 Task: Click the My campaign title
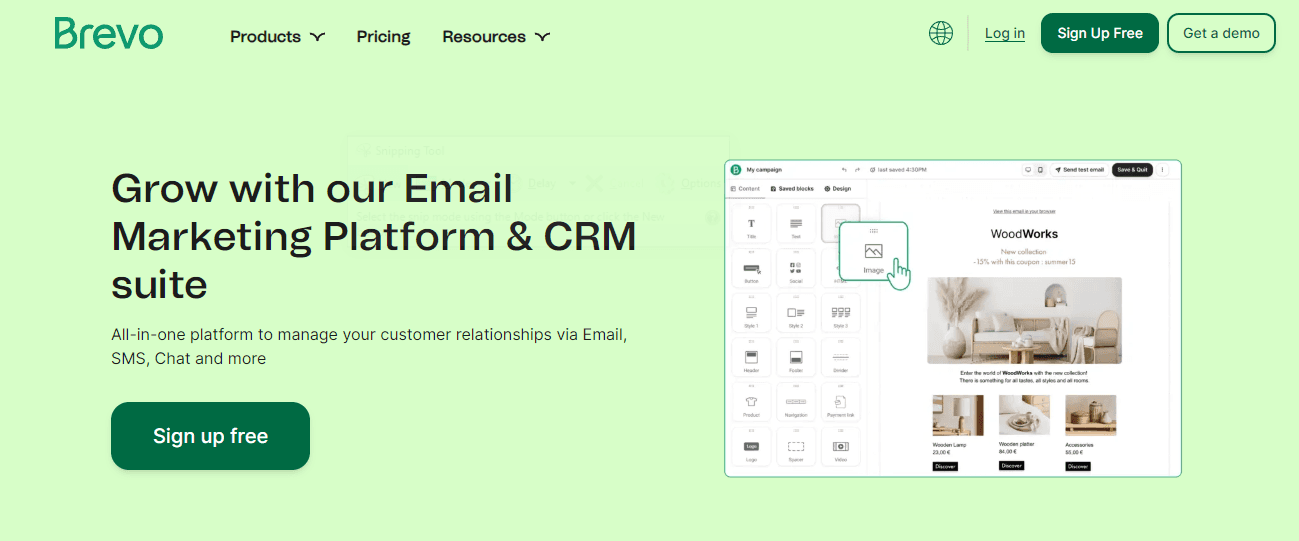click(764, 170)
